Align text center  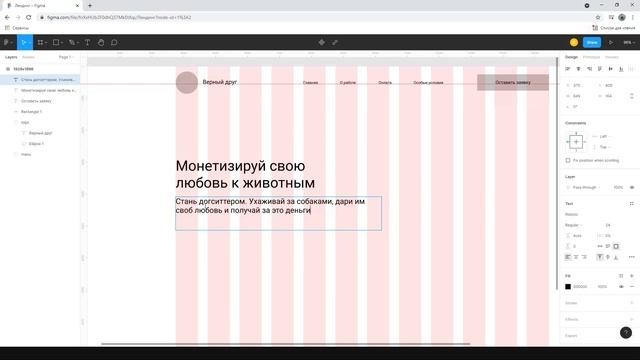(576, 257)
